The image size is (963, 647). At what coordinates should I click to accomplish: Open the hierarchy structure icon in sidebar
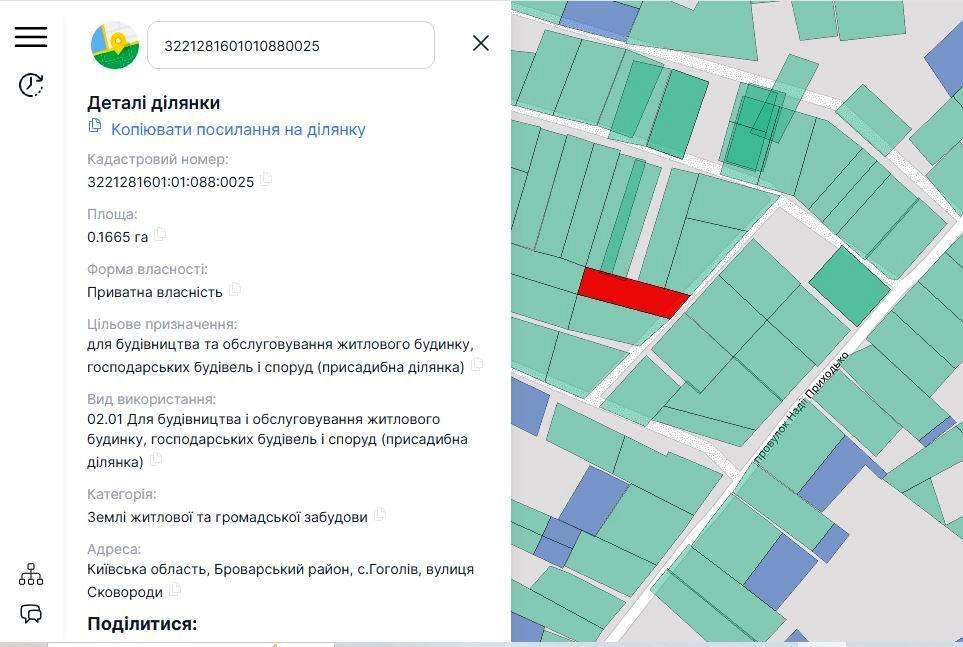pyautogui.click(x=31, y=574)
